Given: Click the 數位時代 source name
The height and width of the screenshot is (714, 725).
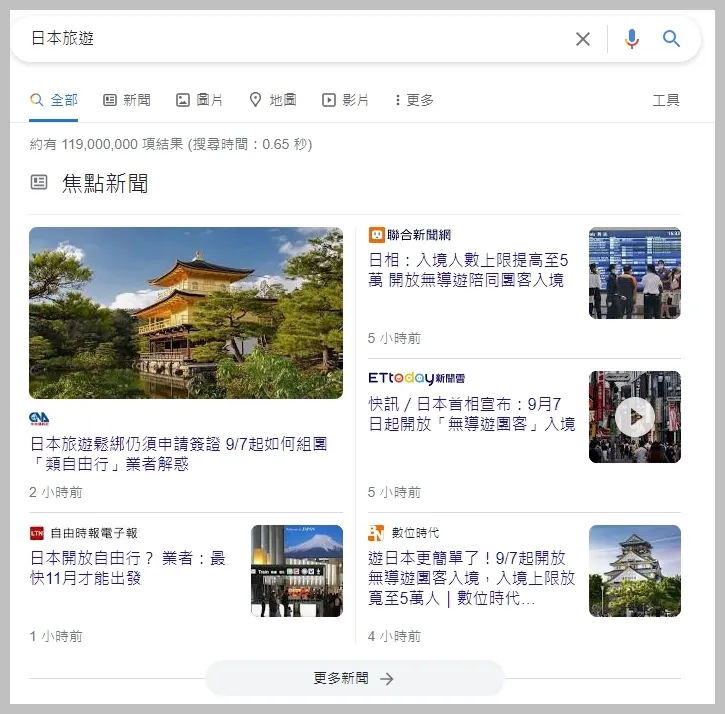Looking at the screenshot, I should point(415,533).
